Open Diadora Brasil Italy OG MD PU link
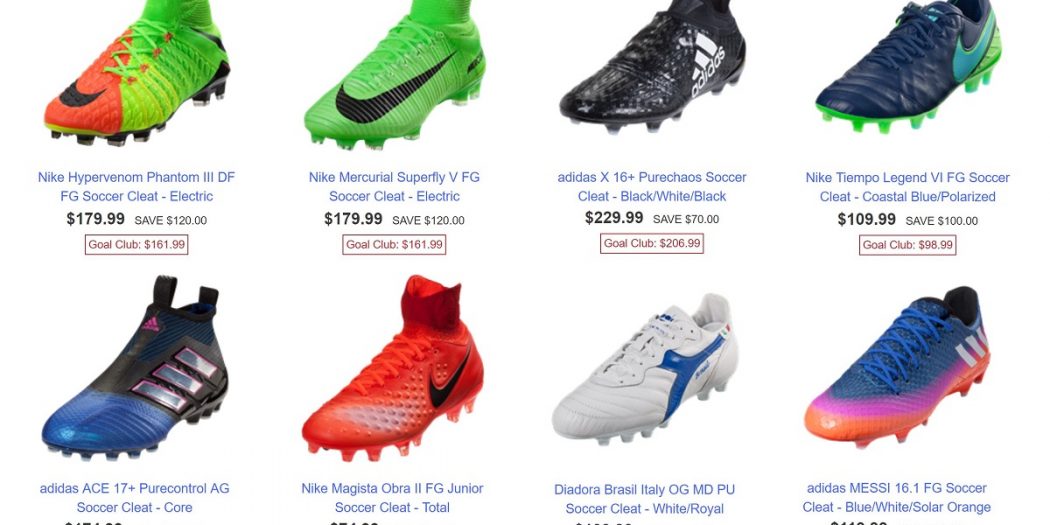The height and width of the screenshot is (525, 1050). pyautogui.click(x=645, y=499)
